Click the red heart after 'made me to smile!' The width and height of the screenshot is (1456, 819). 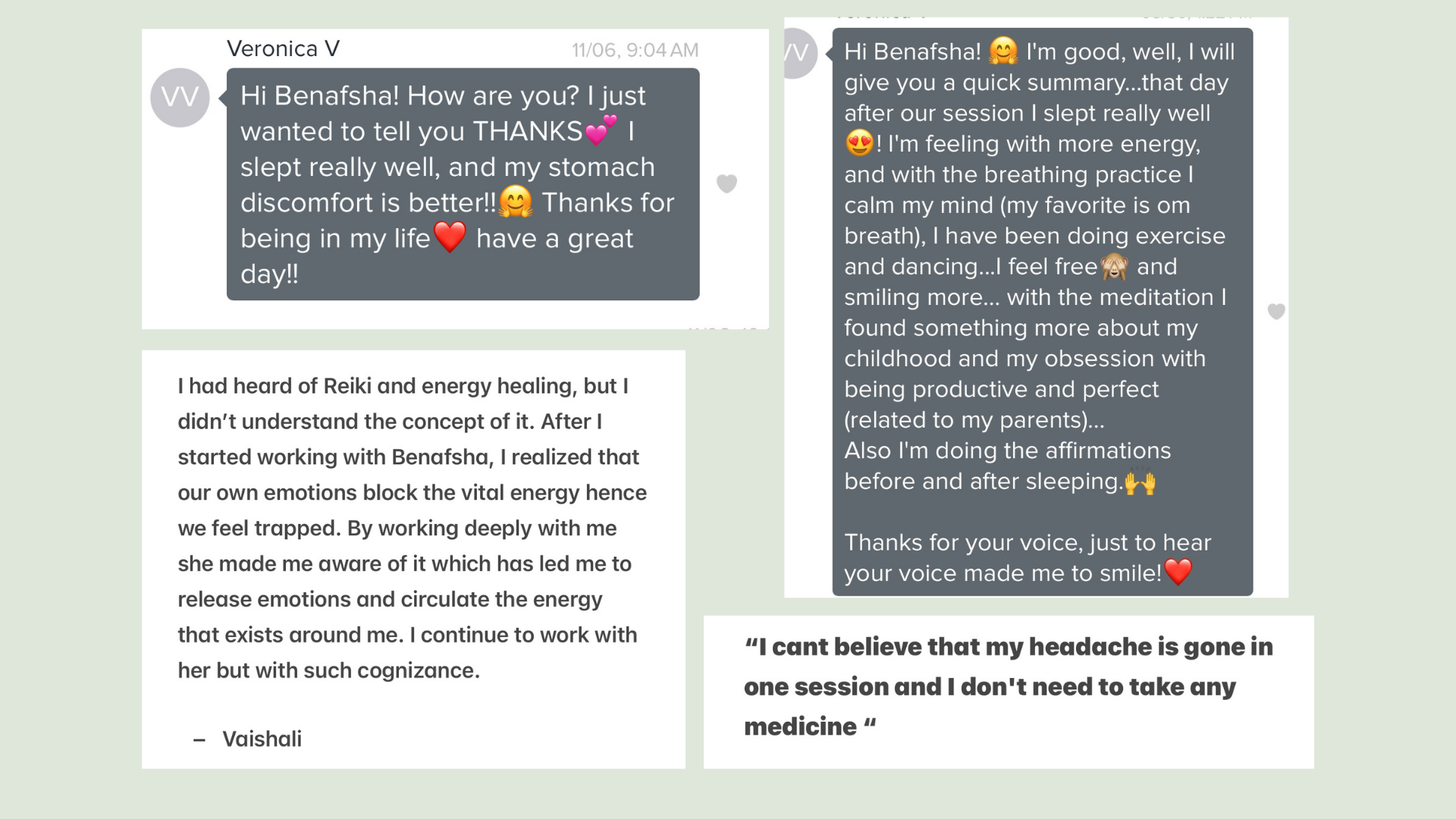[x=1178, y=572]
